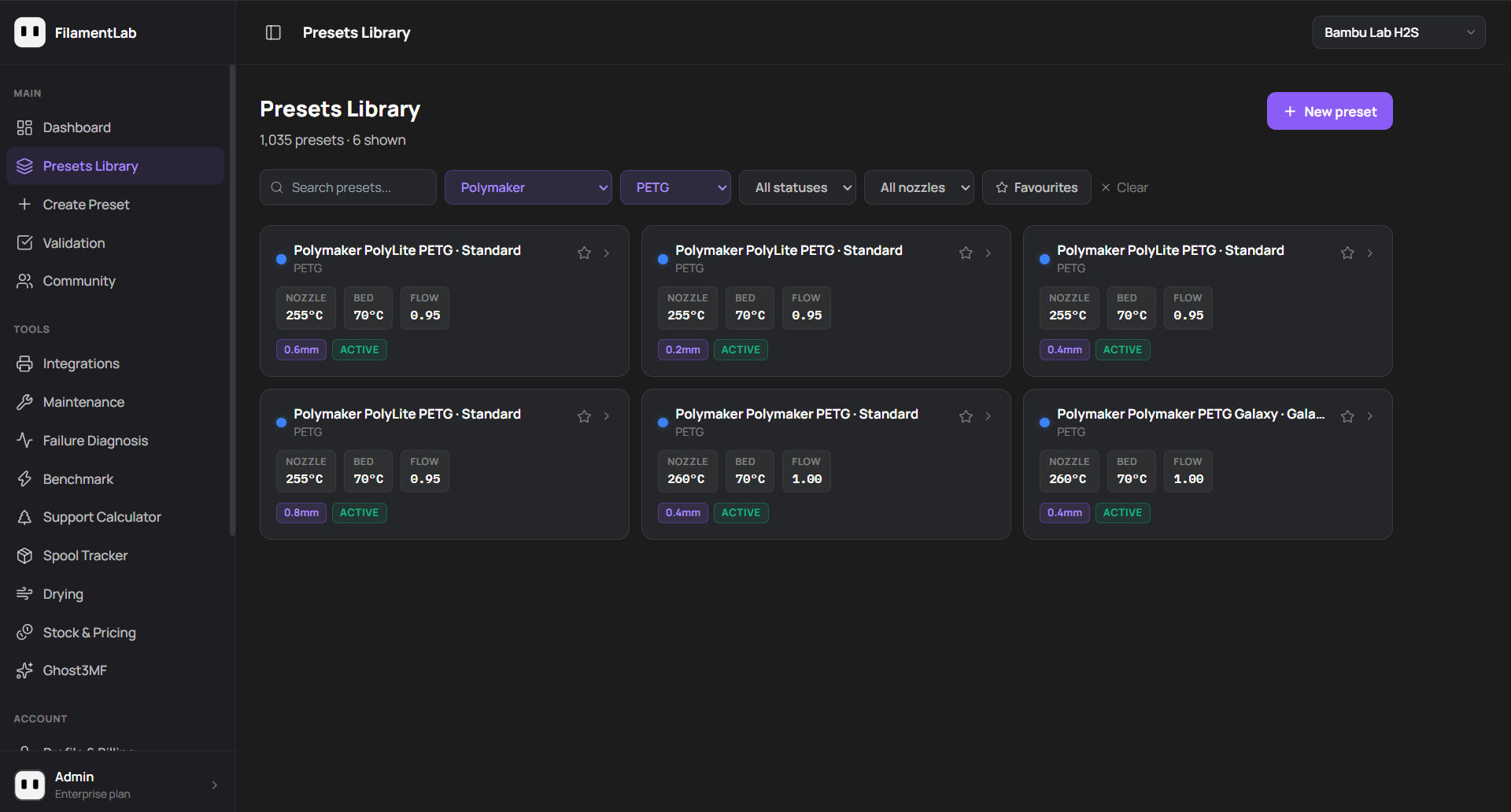Open the Polymaker brand filter dropdown
The width and height of the screenshot is (1511, 812).
pyautogui.click(x=528, y=187)
